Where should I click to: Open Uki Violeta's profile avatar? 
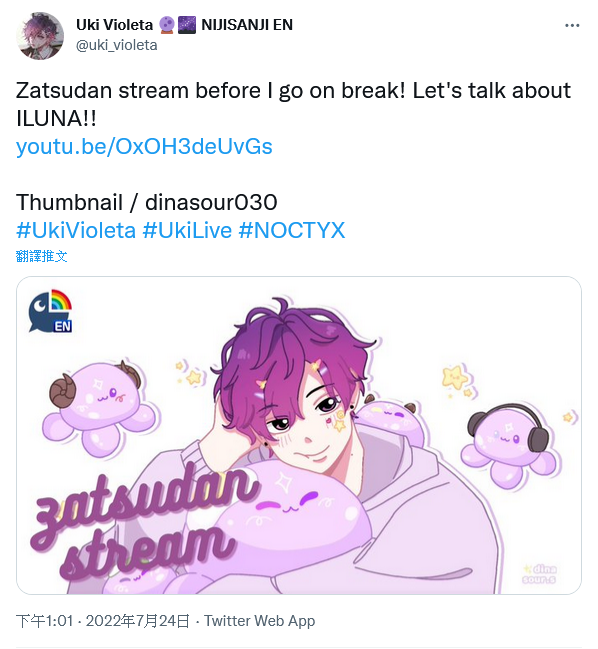[x=40, y=36]
